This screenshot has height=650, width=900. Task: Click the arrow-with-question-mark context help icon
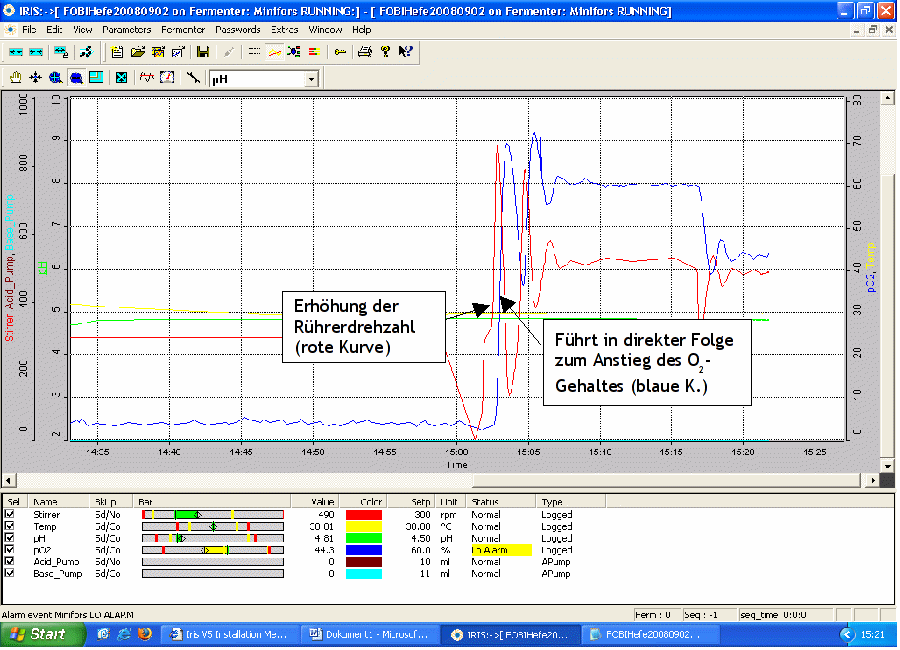(x=405, y=52)
